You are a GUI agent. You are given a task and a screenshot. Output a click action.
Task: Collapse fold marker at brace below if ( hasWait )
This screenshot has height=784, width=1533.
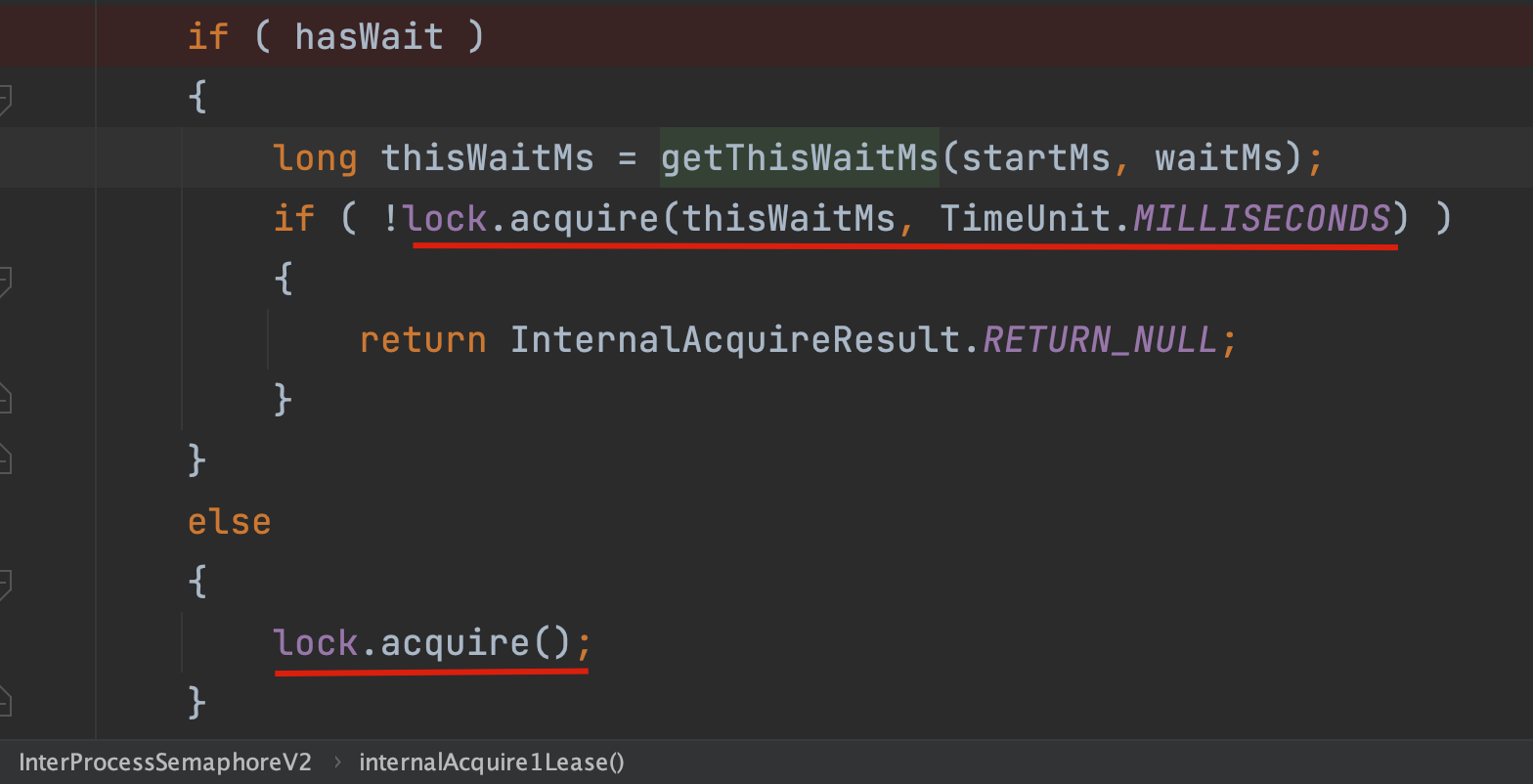click(4, 98)
